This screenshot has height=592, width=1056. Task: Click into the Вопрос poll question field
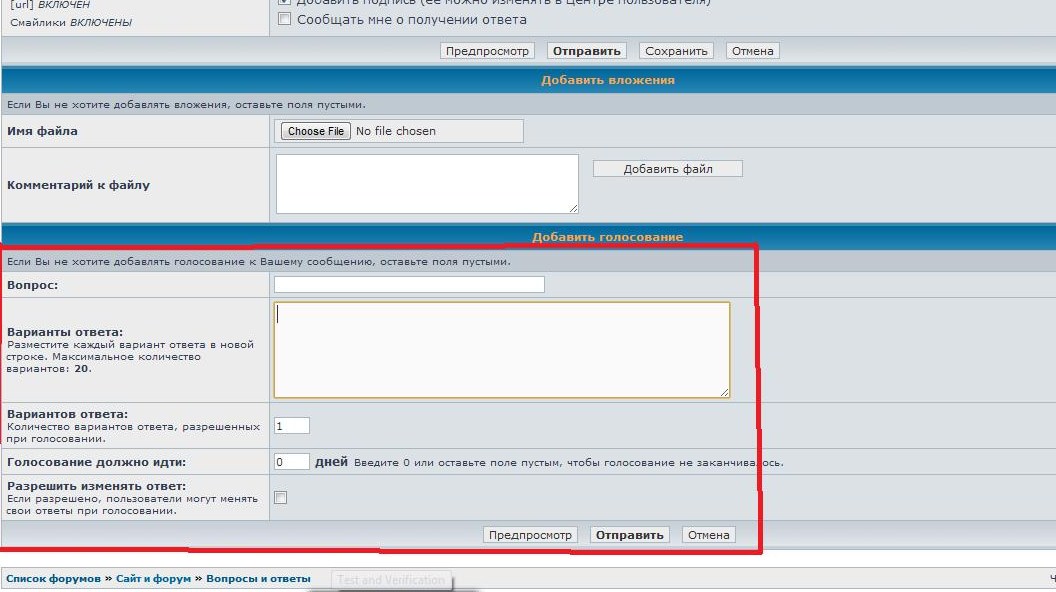[x=409, y=285]
